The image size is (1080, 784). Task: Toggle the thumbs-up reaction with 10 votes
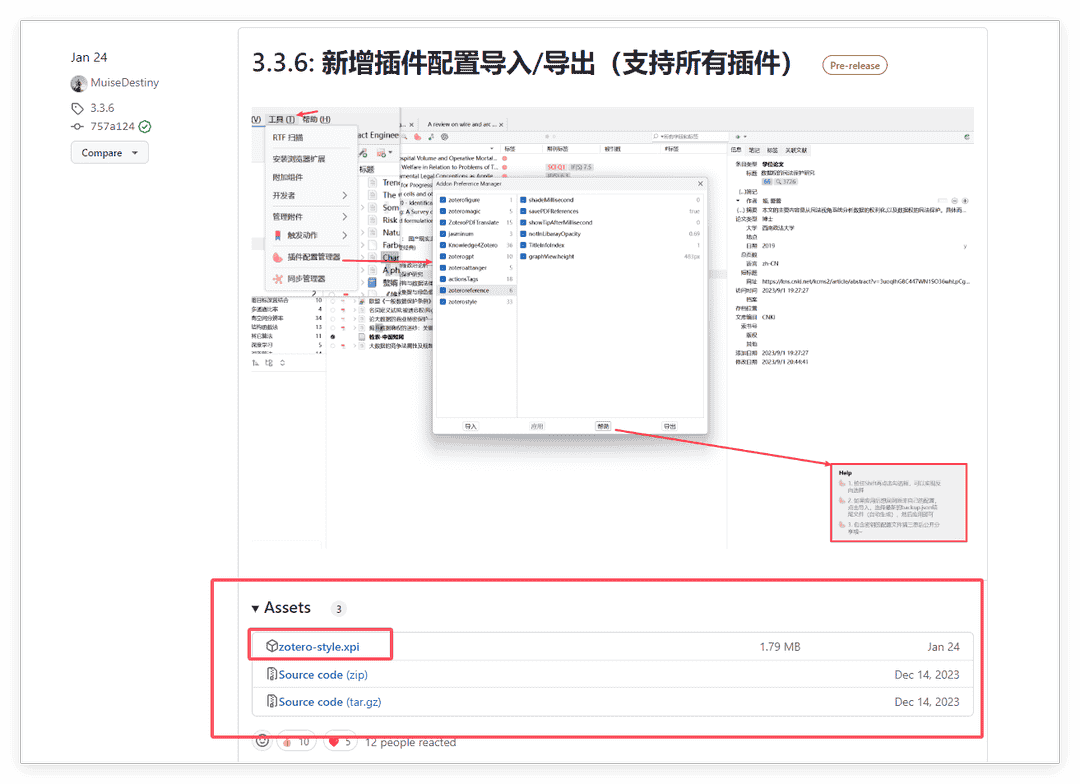(297, 742)
